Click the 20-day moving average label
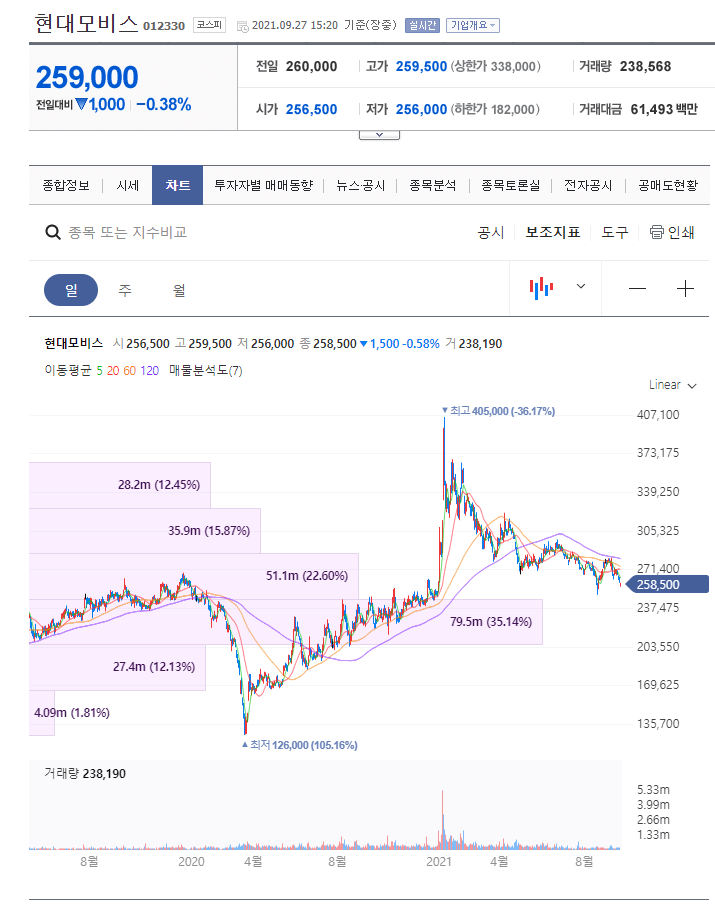The height and width of the screenshot is (909, 715). click(112, 371)
